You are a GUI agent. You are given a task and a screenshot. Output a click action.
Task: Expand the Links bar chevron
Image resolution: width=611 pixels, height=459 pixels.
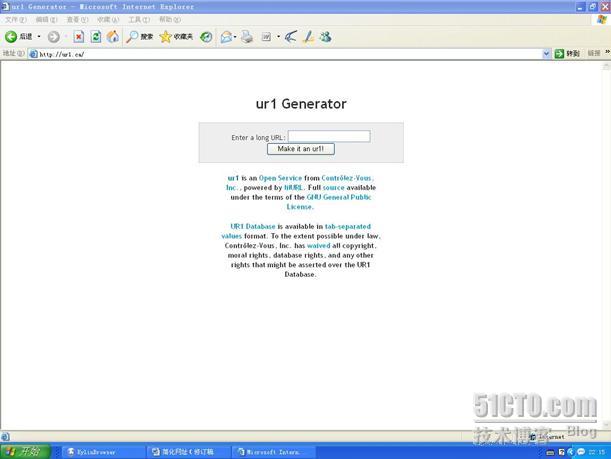(607, 52)
